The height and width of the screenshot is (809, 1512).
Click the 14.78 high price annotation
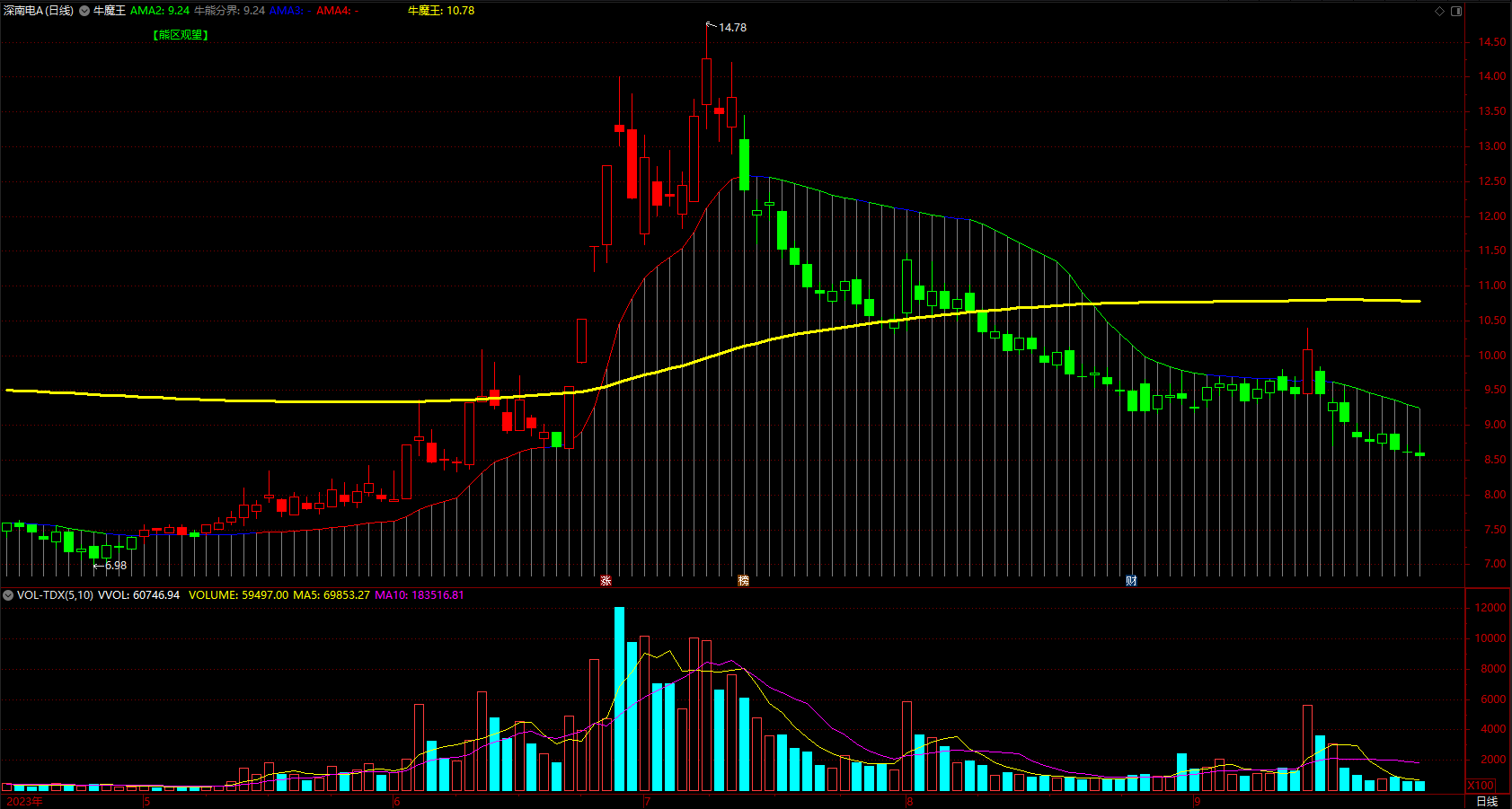point(732,28)
